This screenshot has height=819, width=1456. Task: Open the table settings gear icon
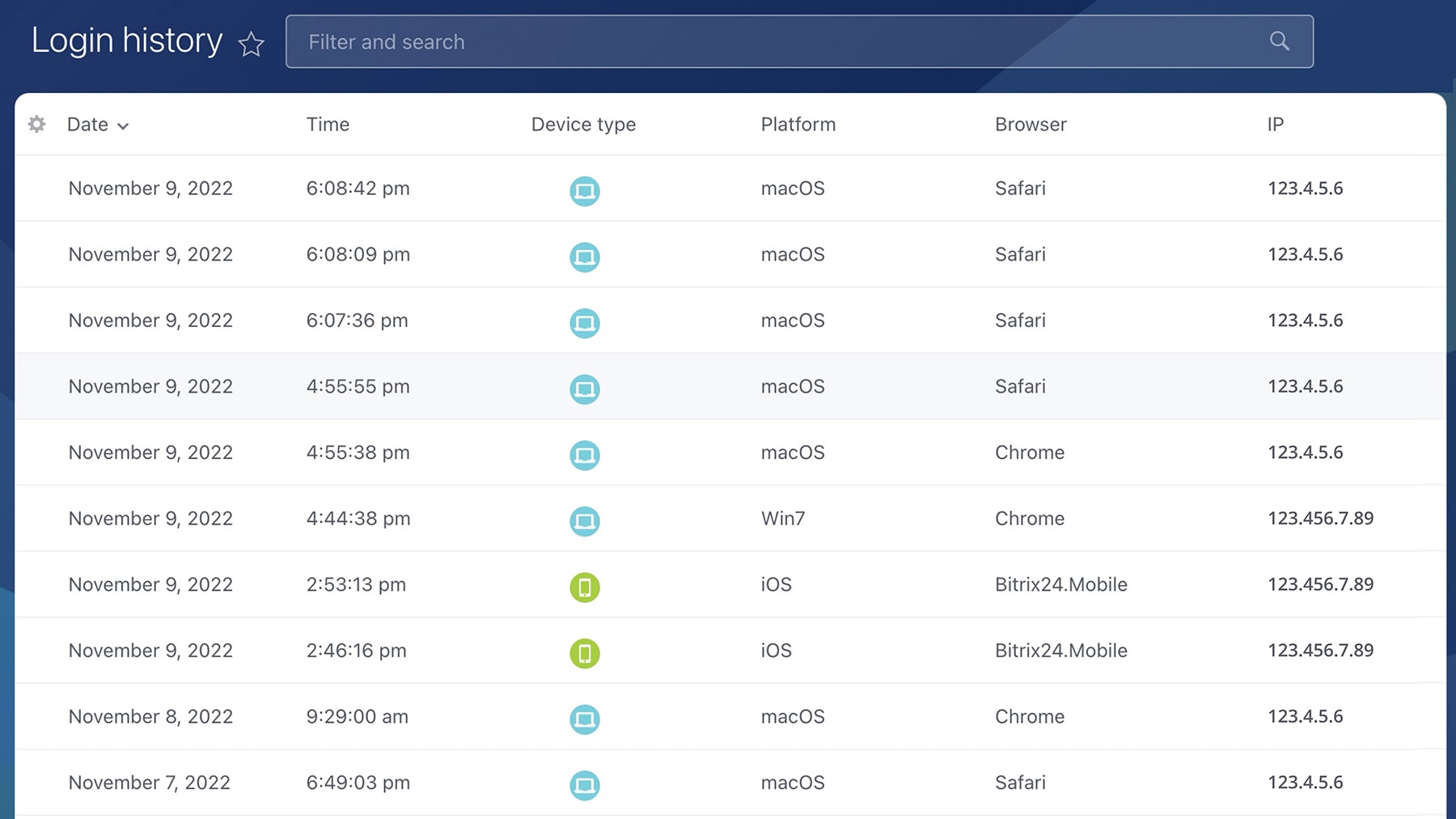(x=37, y=124)
